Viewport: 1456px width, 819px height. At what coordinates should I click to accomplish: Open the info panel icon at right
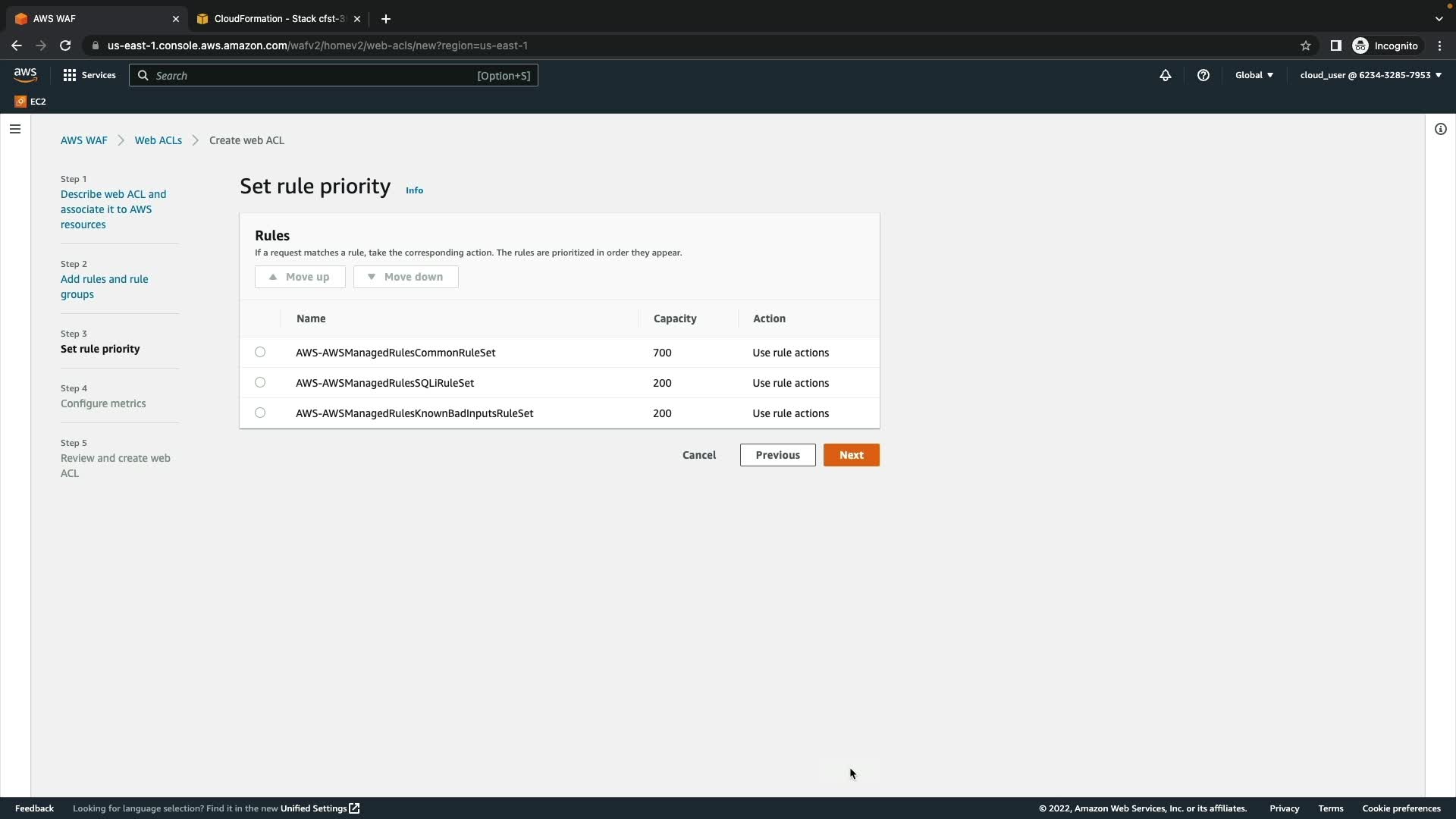pyautogui.click(x=1440, y=129)
